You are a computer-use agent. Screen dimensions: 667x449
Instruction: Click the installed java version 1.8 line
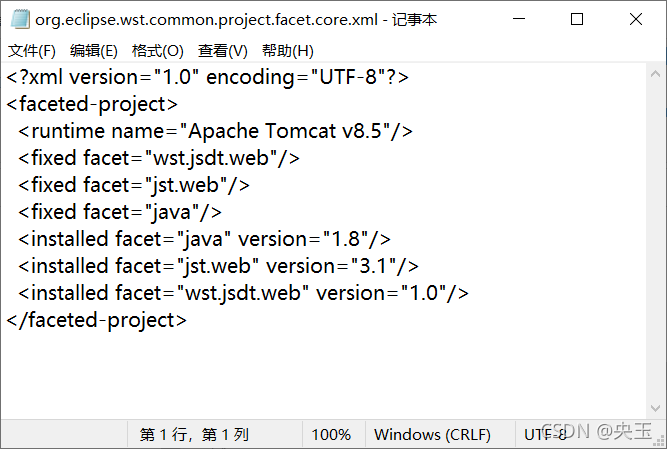point(204,239)
